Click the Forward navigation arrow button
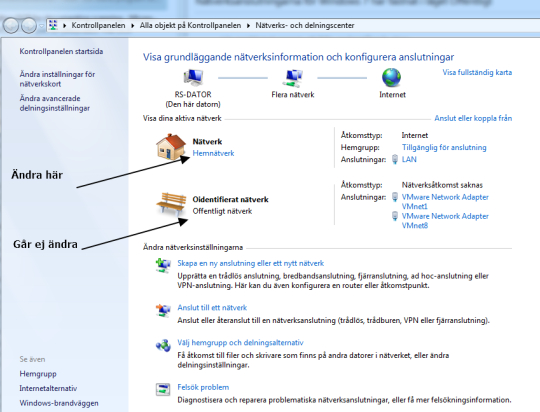 29,25
